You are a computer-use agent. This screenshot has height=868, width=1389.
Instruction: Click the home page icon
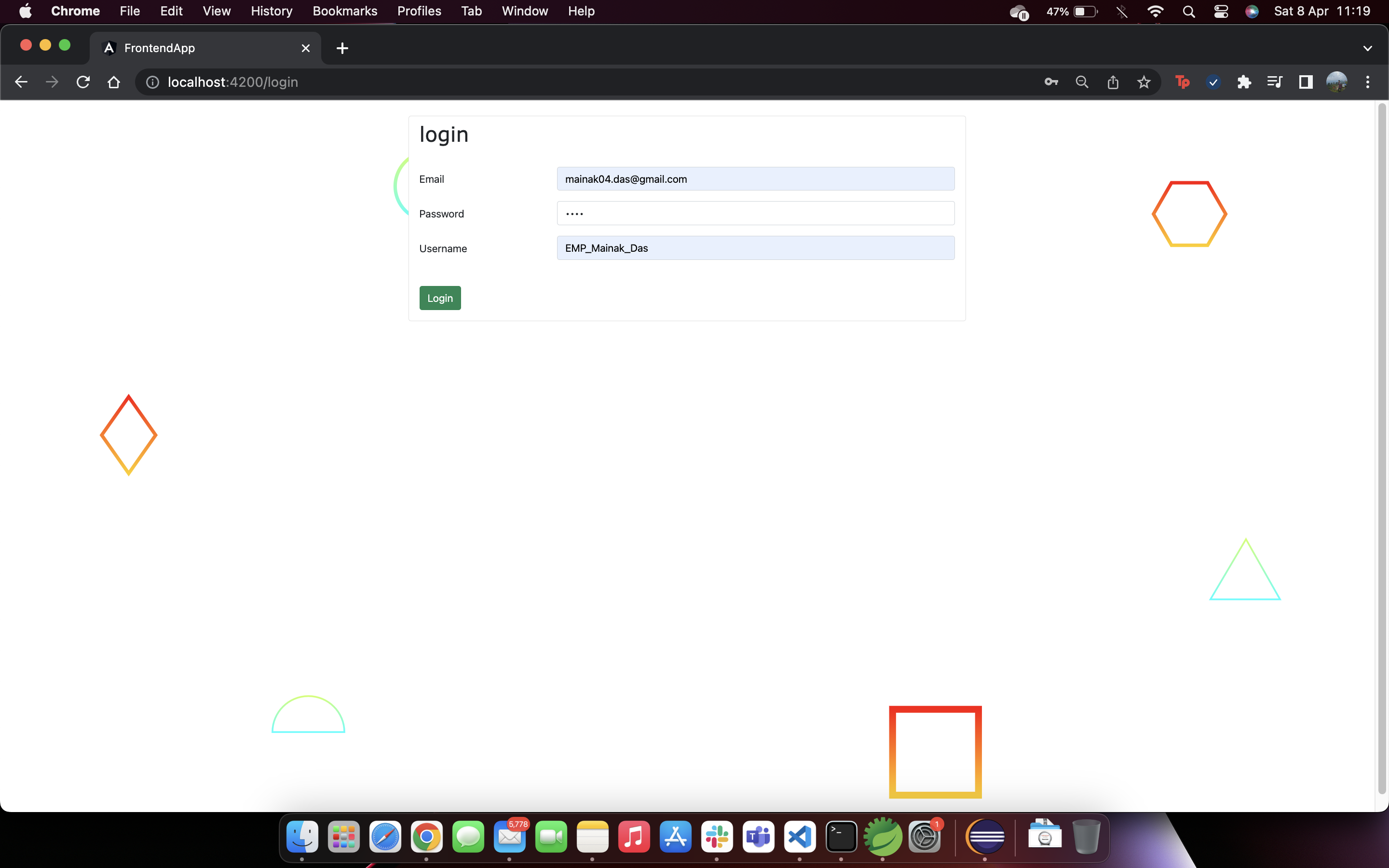coord(114,82)
